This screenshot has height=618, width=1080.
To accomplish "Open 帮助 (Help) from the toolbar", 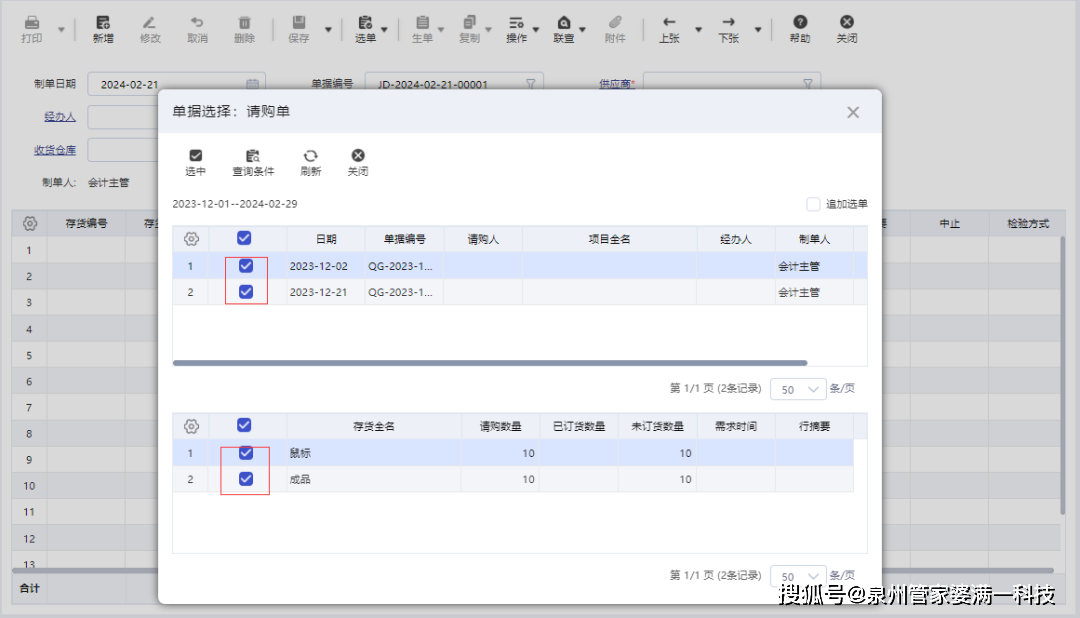I will click(800, 30).
